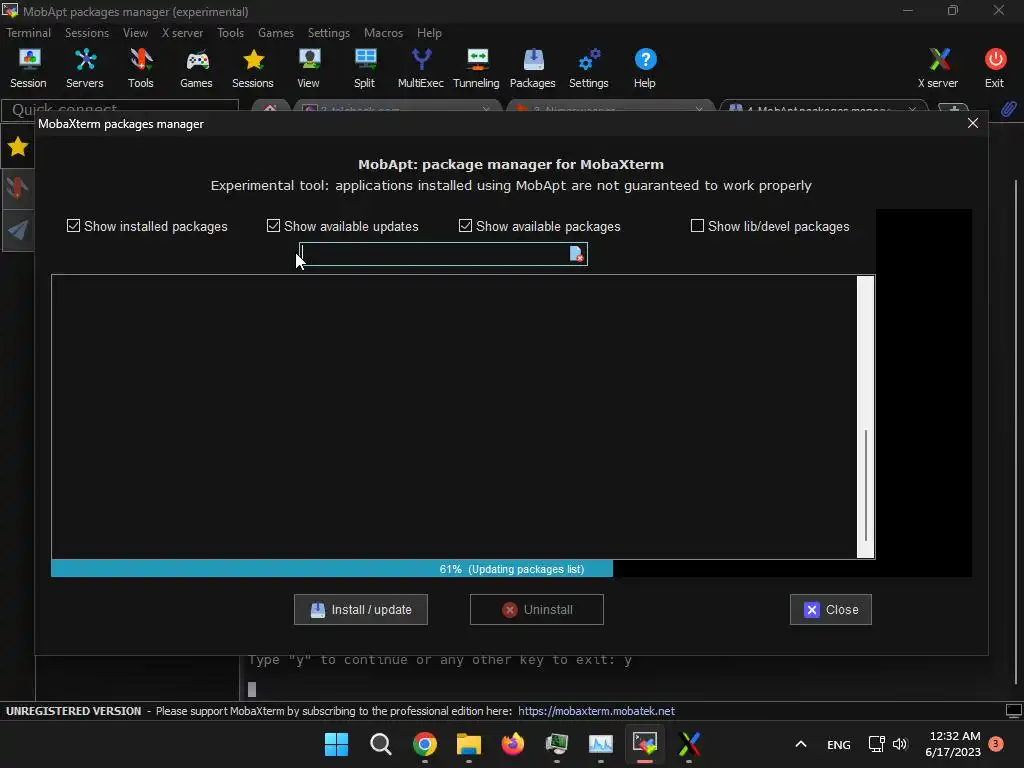Viewport: 1024px width, 768px height.
Task: Click the monitor icon in status bar
Action: coord(1014,711)
